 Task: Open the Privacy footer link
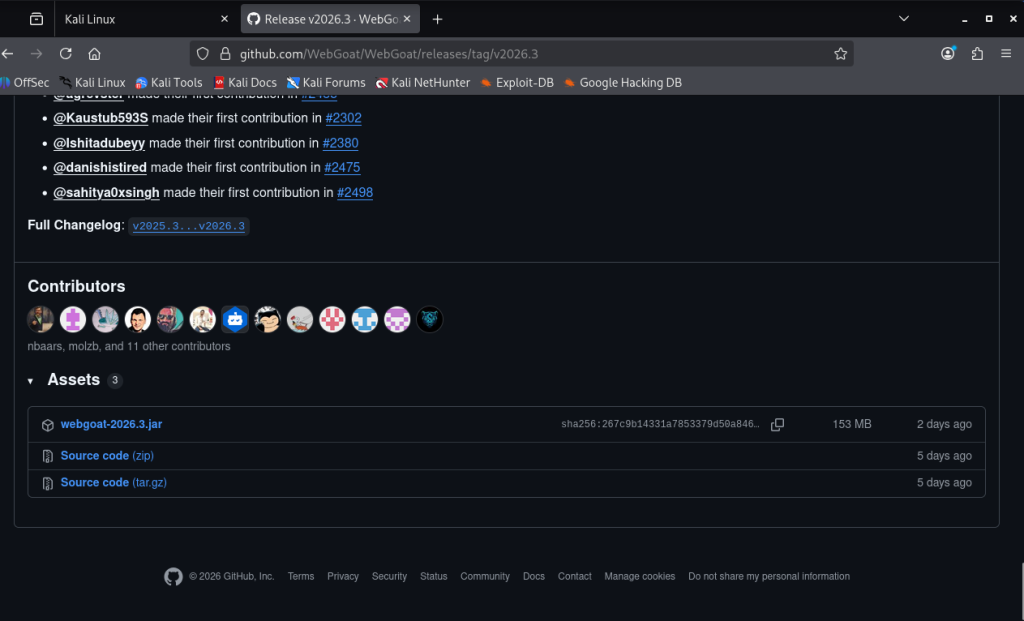coord(343,577)
